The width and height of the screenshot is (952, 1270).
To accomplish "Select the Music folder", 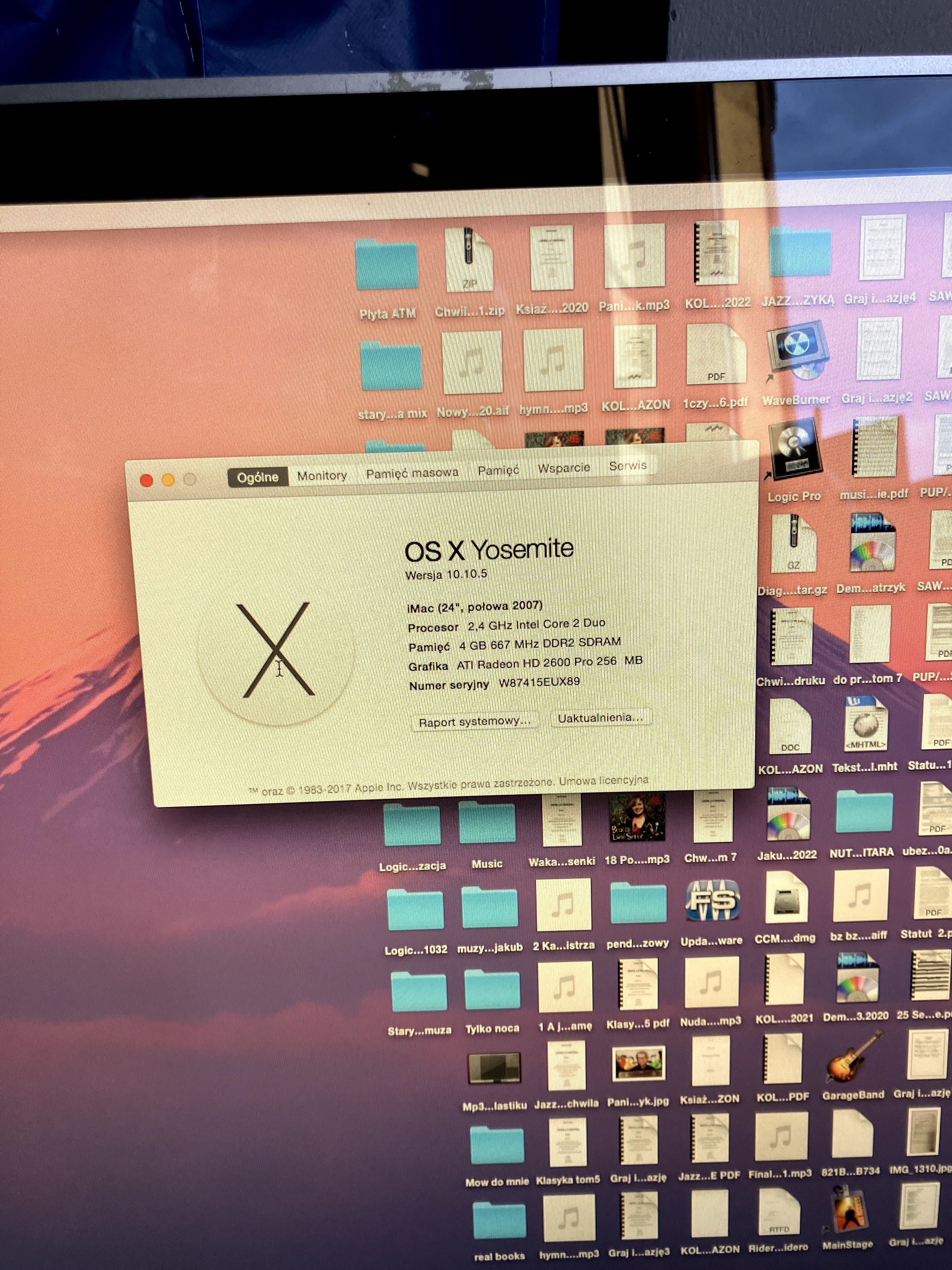I will (x=487, y=822).
